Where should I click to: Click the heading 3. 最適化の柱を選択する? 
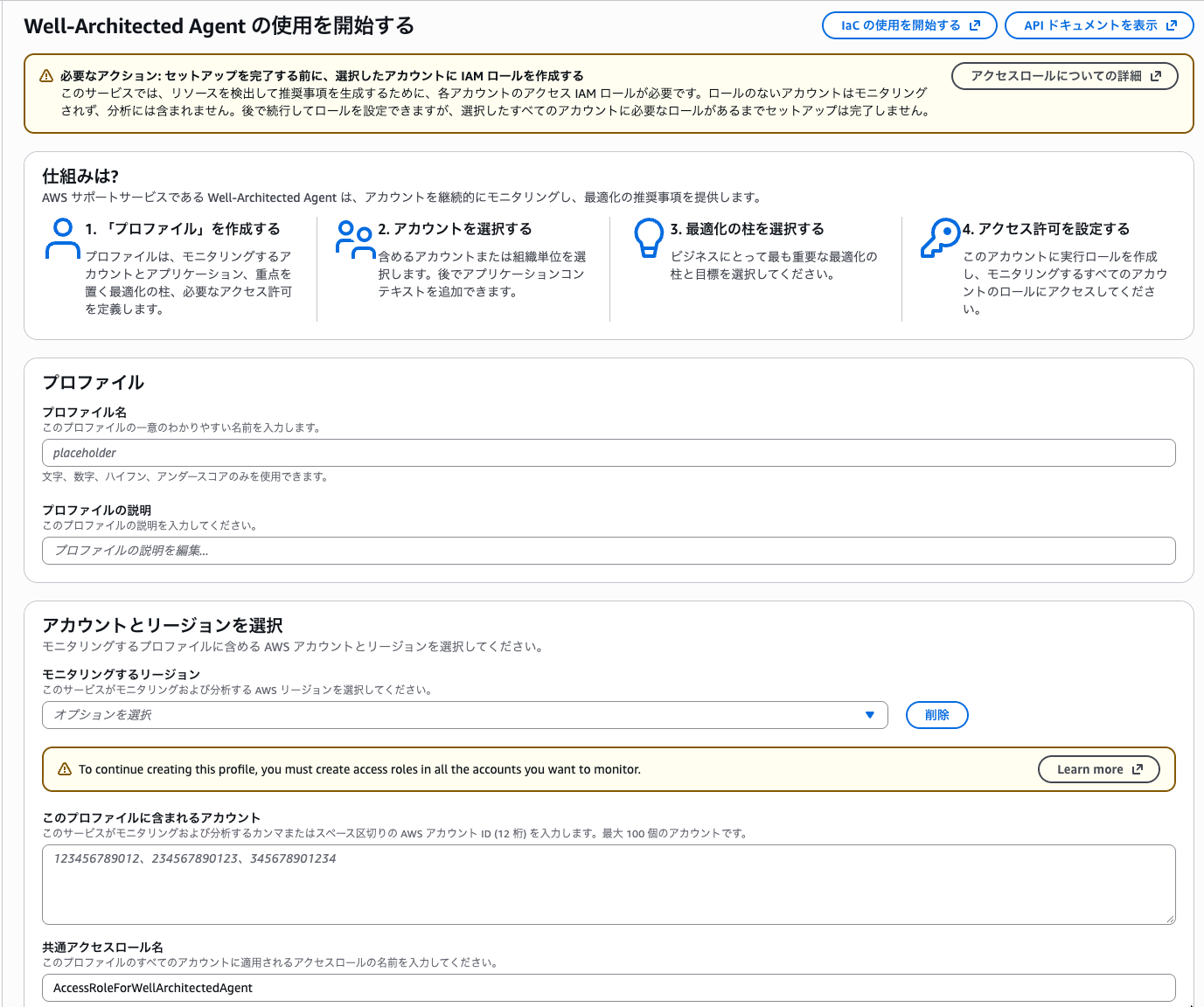748,229
